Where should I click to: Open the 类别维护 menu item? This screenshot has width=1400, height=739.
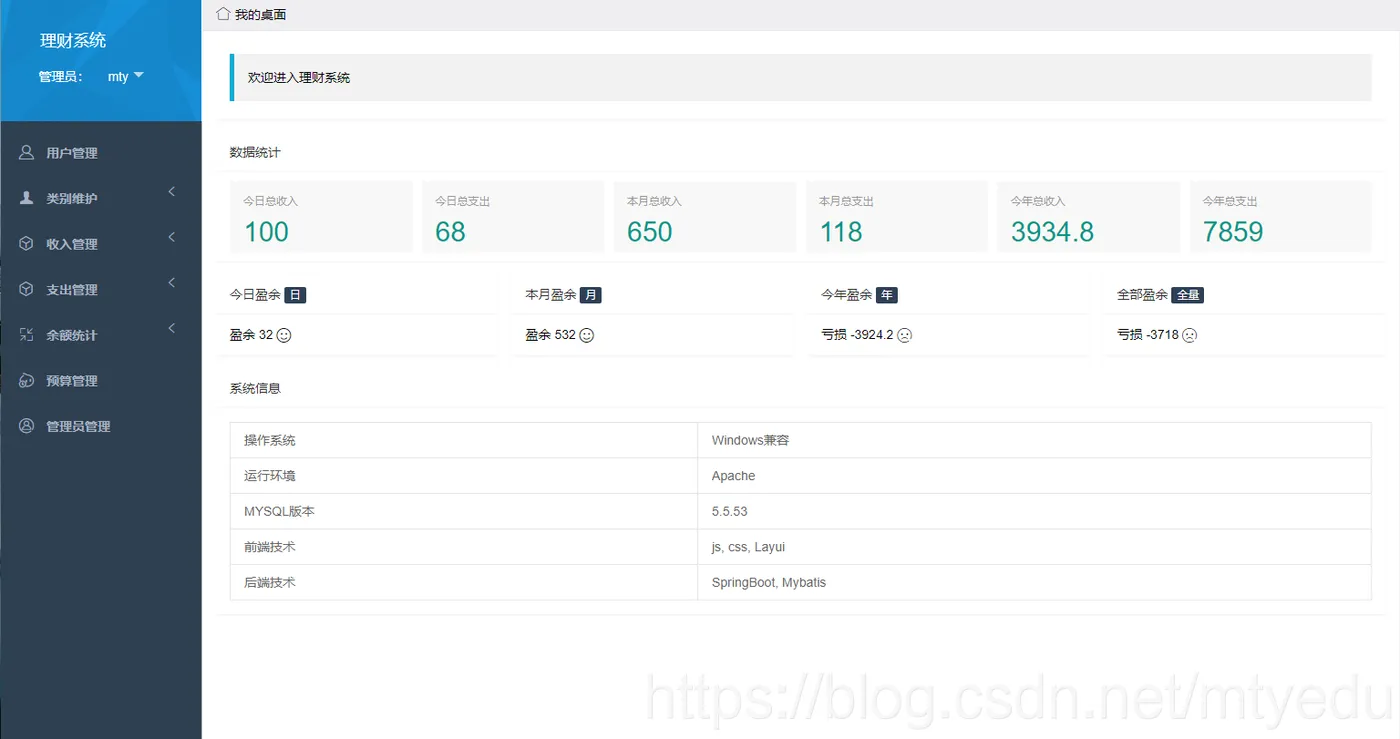pyautogui.click(x=101, y=198)
